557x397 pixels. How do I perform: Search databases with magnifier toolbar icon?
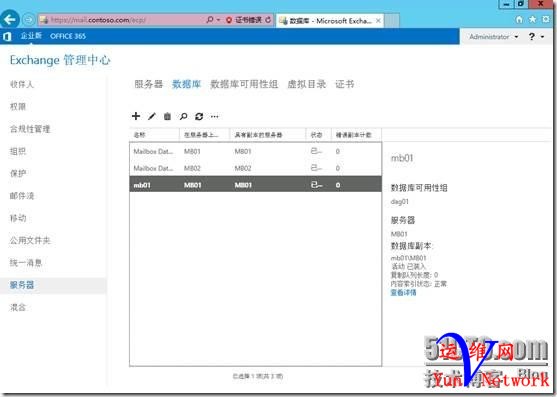point(183,116)
